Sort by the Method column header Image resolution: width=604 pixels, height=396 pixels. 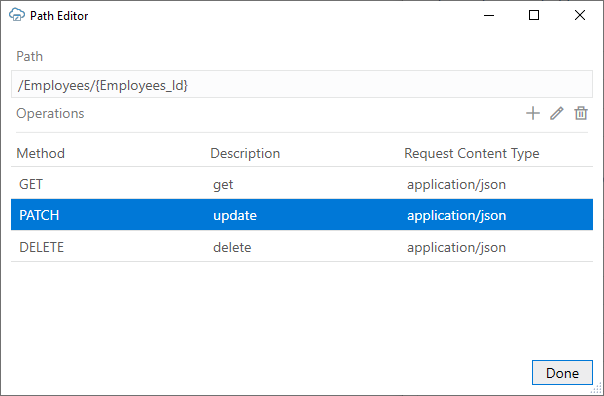point(40,153)
